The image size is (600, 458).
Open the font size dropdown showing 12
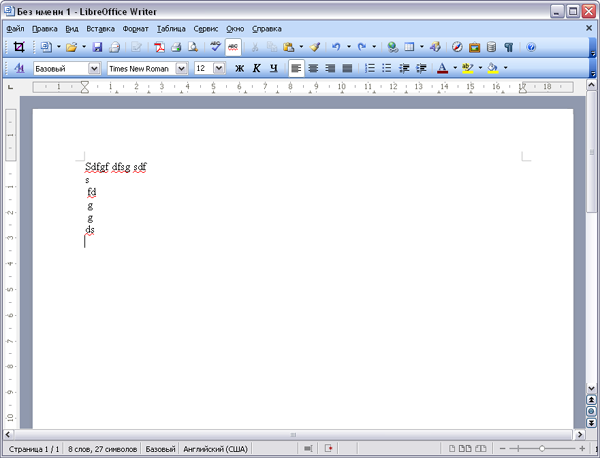coord(219,68)
